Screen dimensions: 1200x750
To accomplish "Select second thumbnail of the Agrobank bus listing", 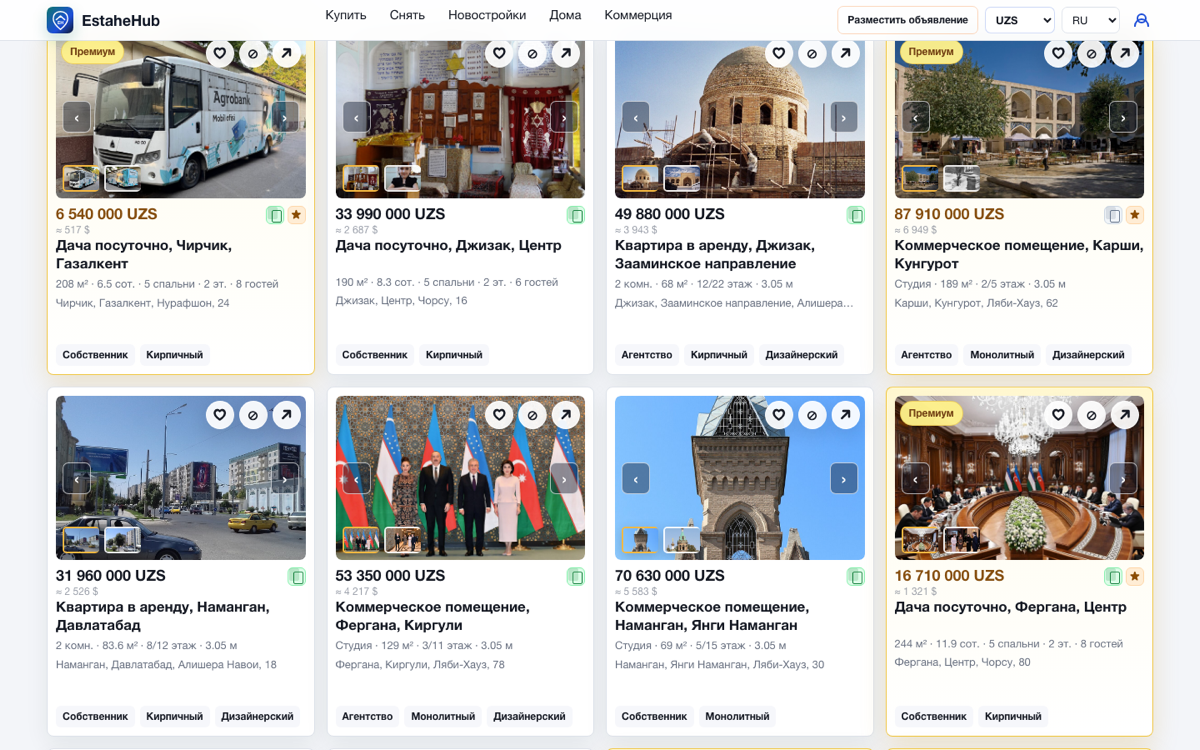I will pos(123,178).
